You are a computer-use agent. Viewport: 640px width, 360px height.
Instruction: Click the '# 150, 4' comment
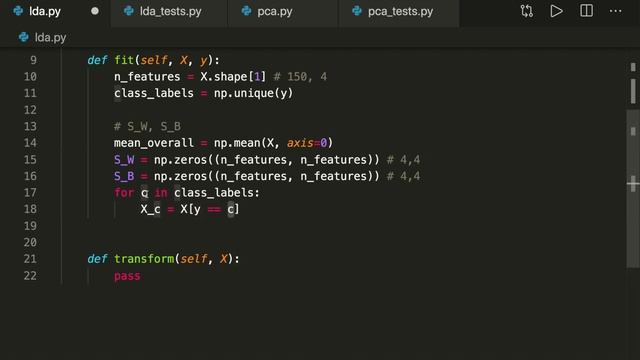[300, 77]
